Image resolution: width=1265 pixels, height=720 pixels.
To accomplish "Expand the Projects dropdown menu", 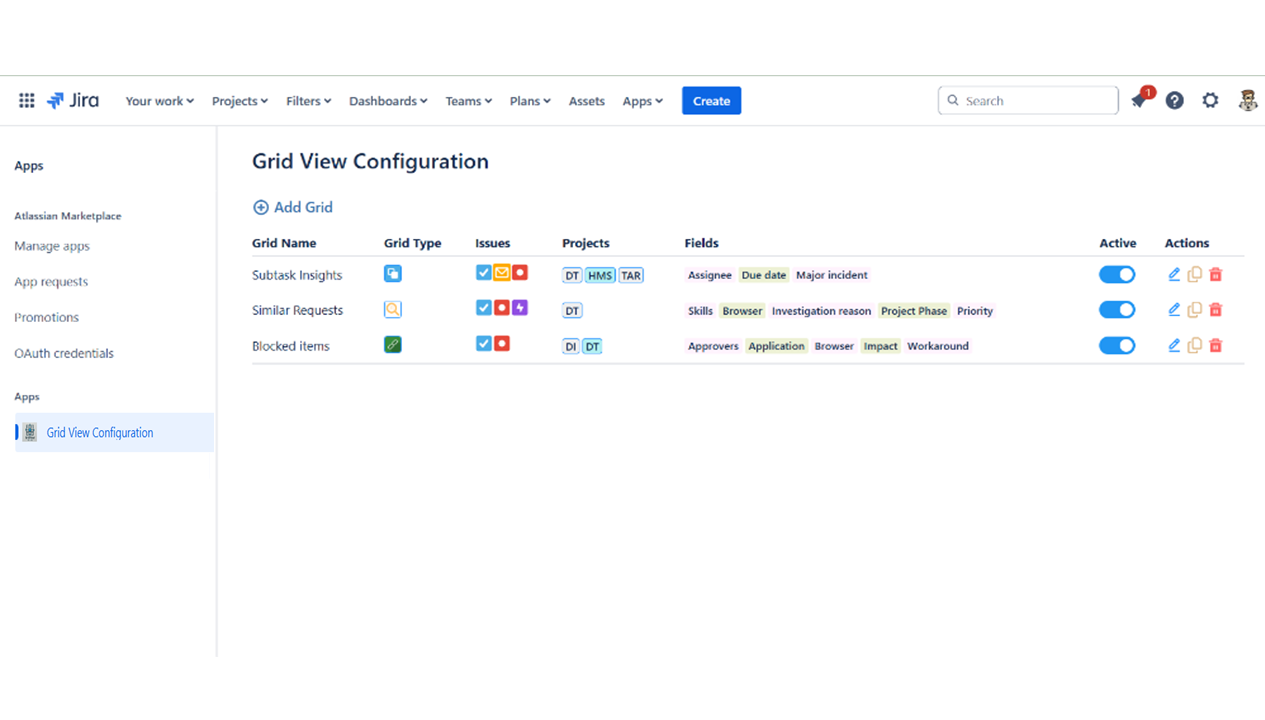I will pyautogui.click(x=239, y=101).
